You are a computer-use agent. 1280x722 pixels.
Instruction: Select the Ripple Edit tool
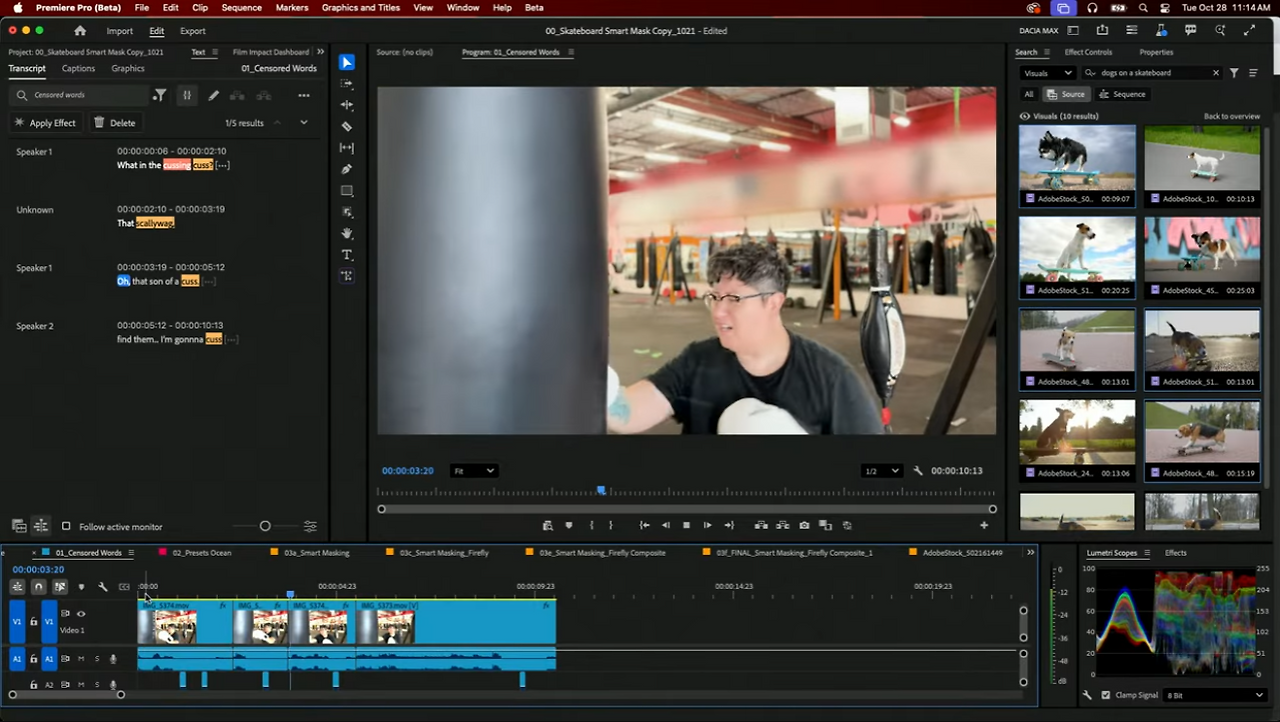[347, 105]
